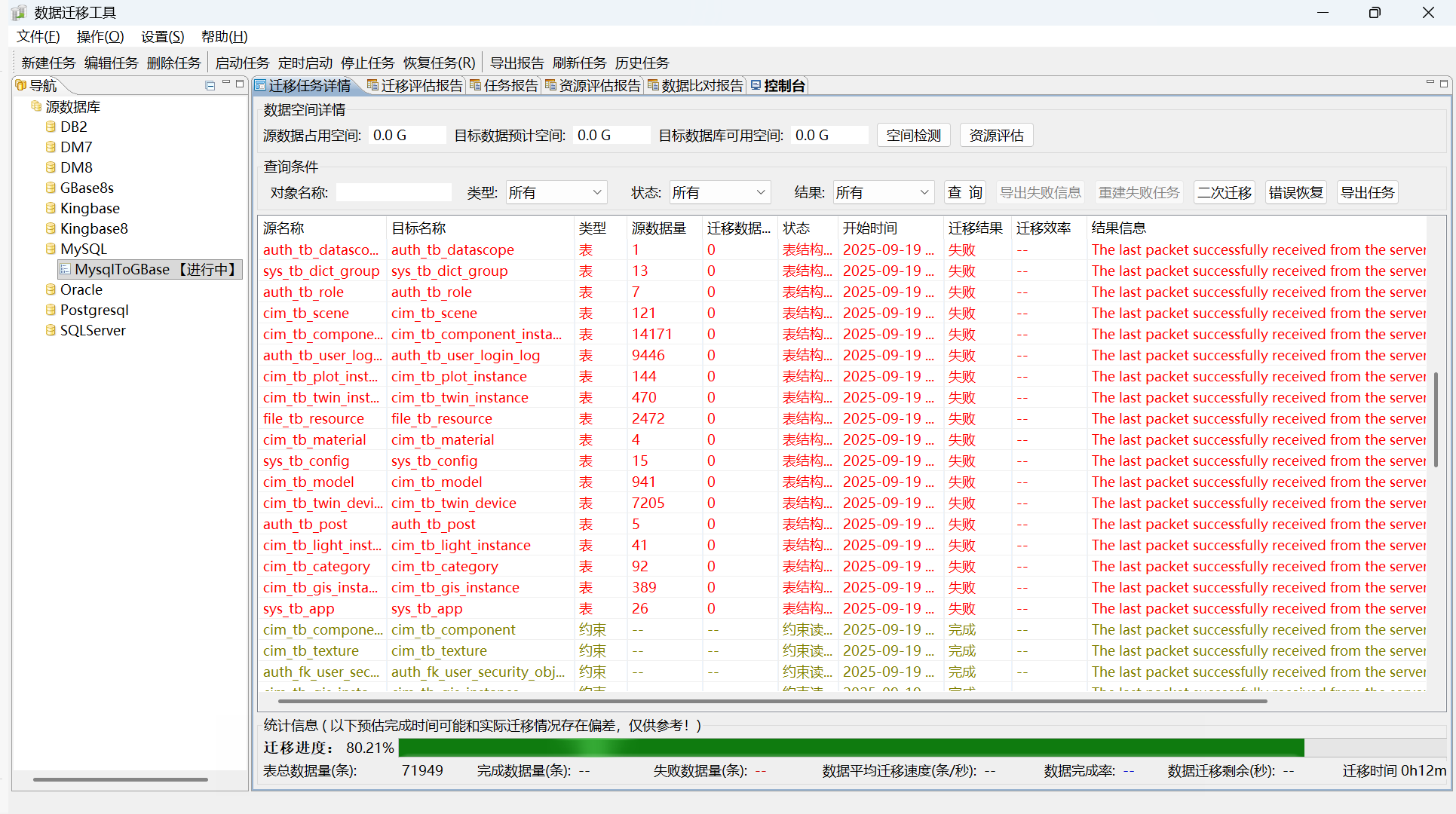The height and width of the screenshot is (814, 1456).
Task: Click the table's horizontal scrollbar
Action: coord(773,701)
